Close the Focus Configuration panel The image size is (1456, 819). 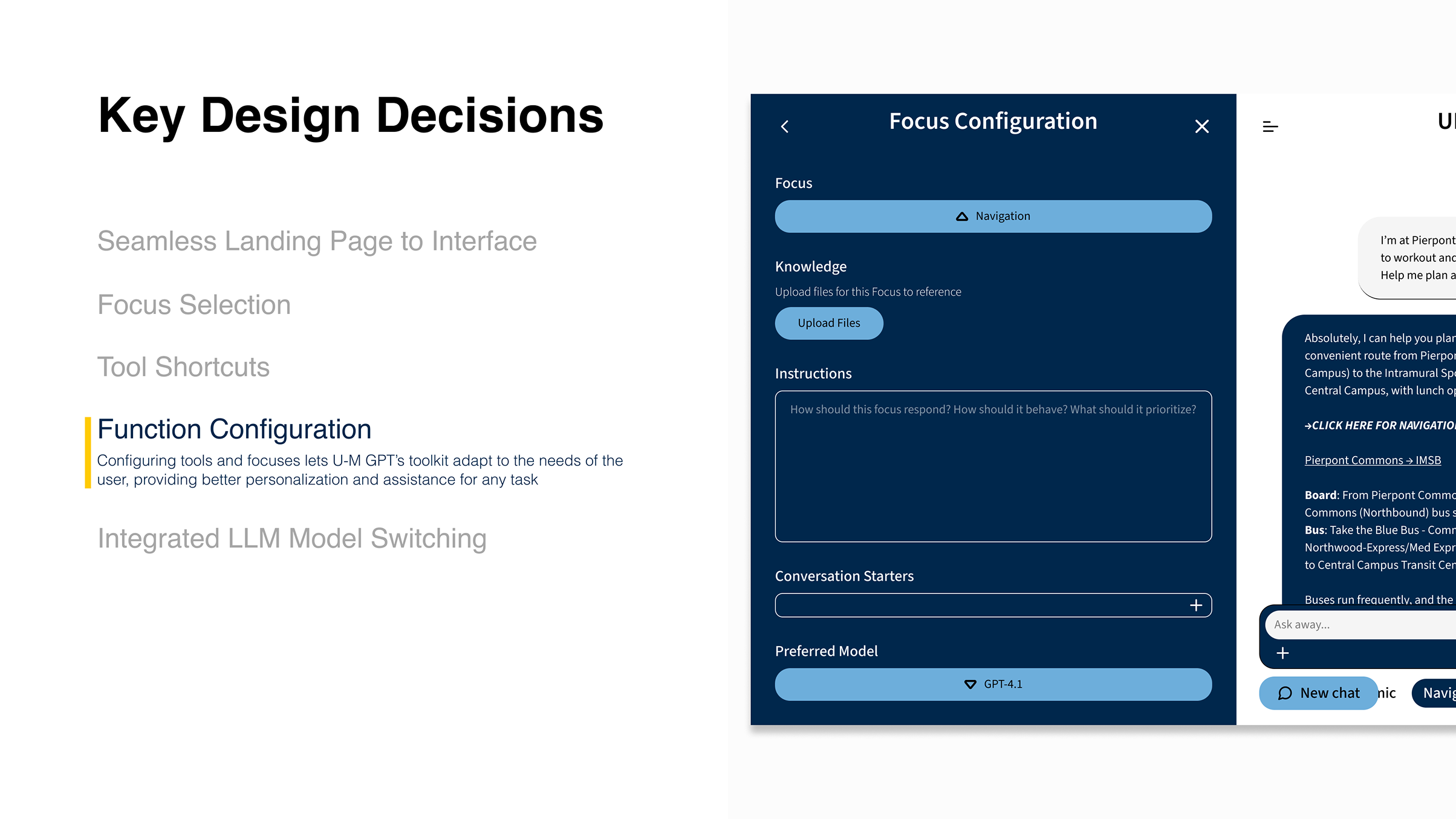1201,126
